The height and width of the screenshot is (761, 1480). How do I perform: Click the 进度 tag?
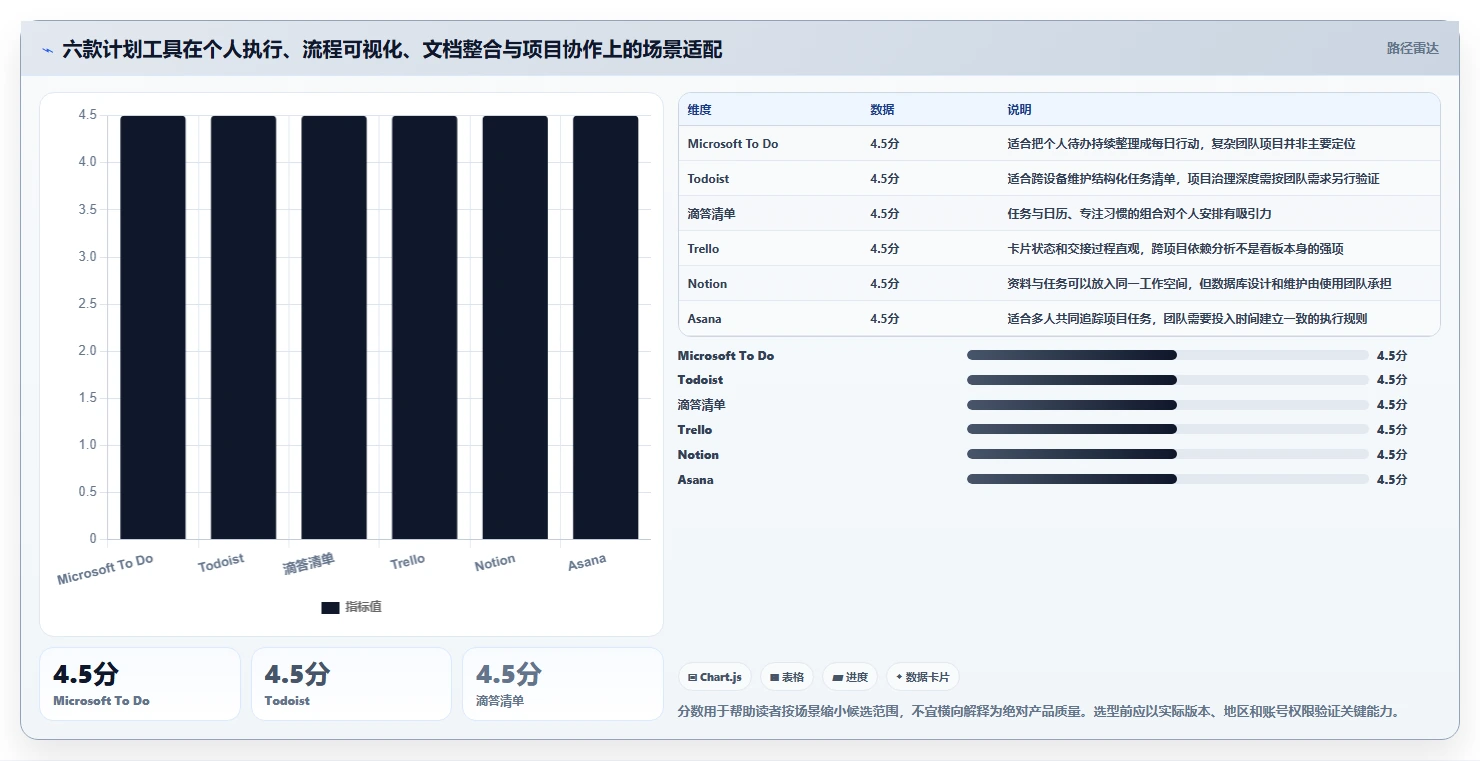coord(850,677)
